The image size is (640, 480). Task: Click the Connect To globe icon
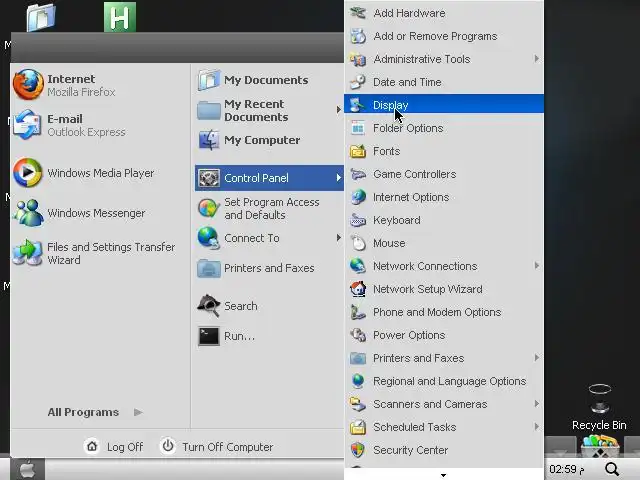[x=209, y=238]
